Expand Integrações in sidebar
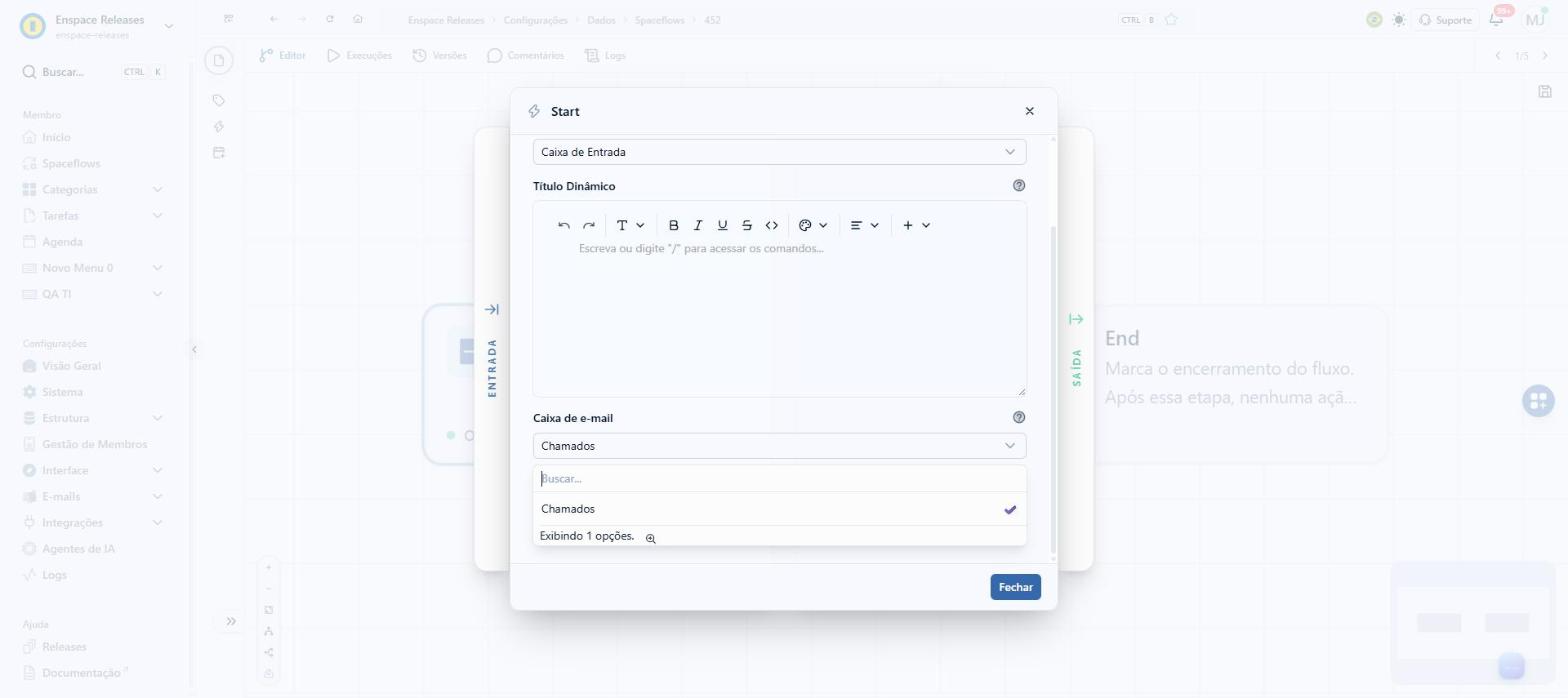 click(94, 522)
